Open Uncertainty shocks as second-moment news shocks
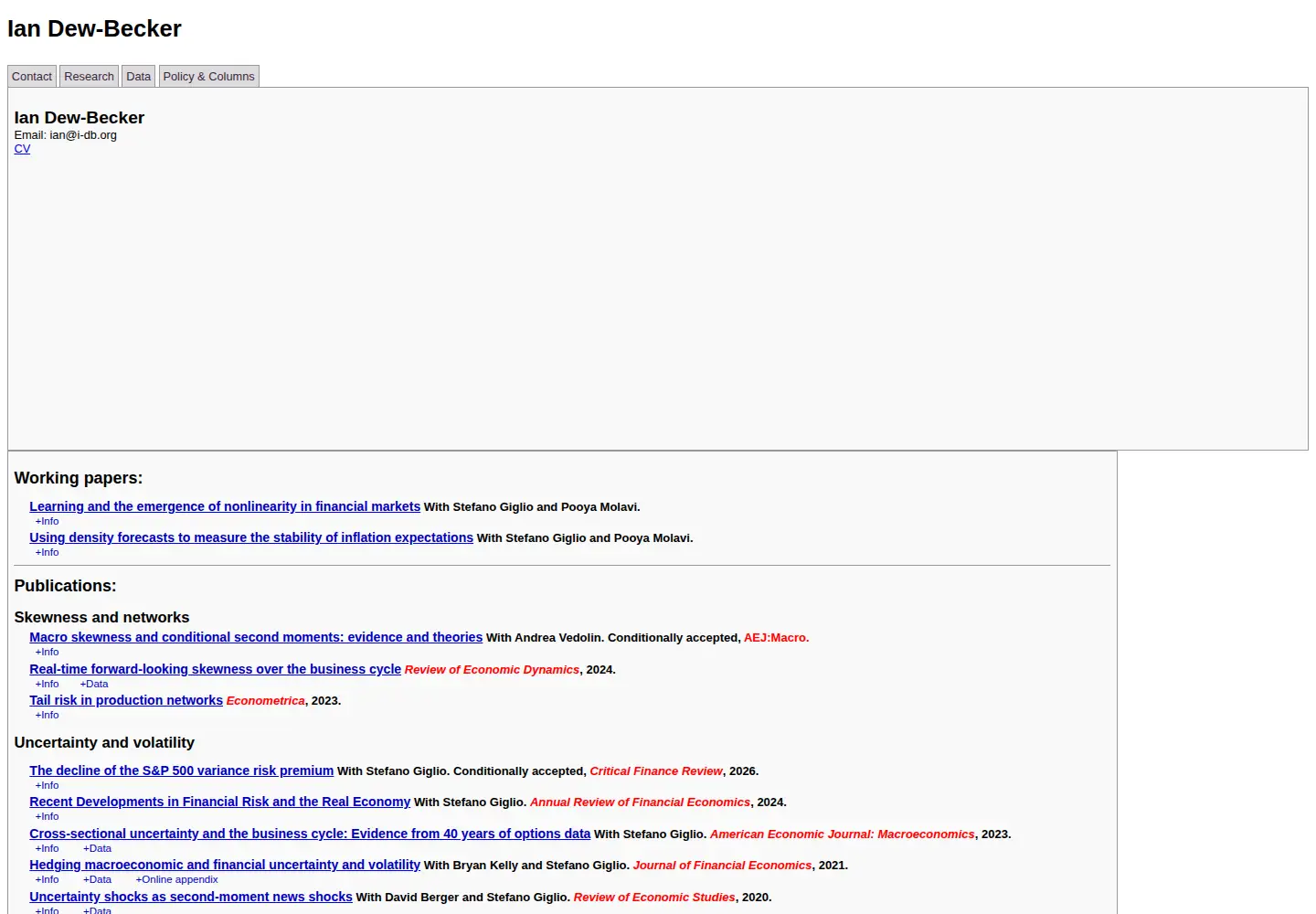The height and width of the screenshot is (914, 1316). click(191, 897)
